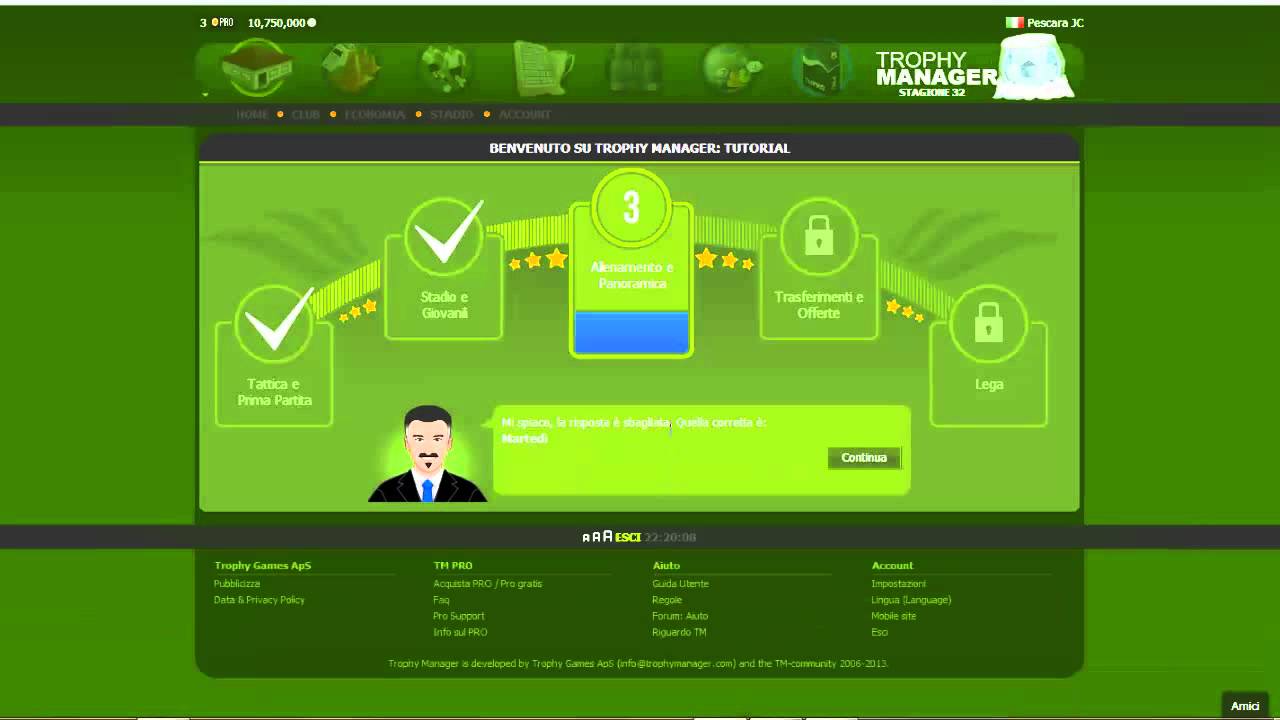Click the Esci link in Account footer column
The width and height of the screenshot is (1280, 720).
879,632
